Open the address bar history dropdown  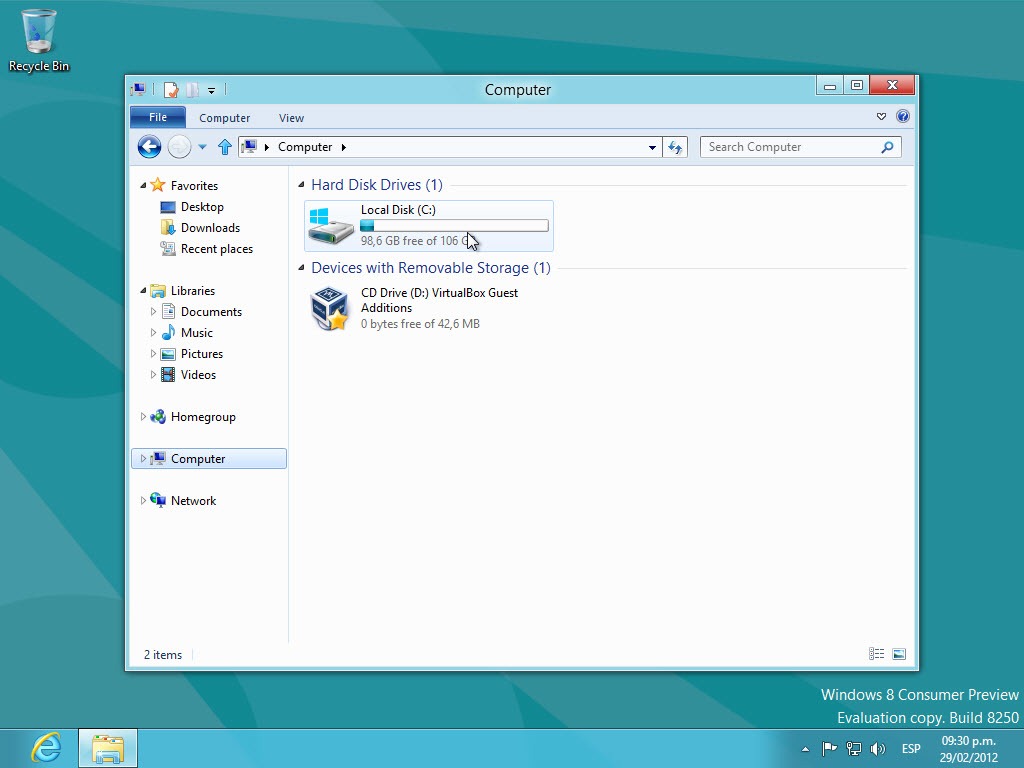pos(652,148)
